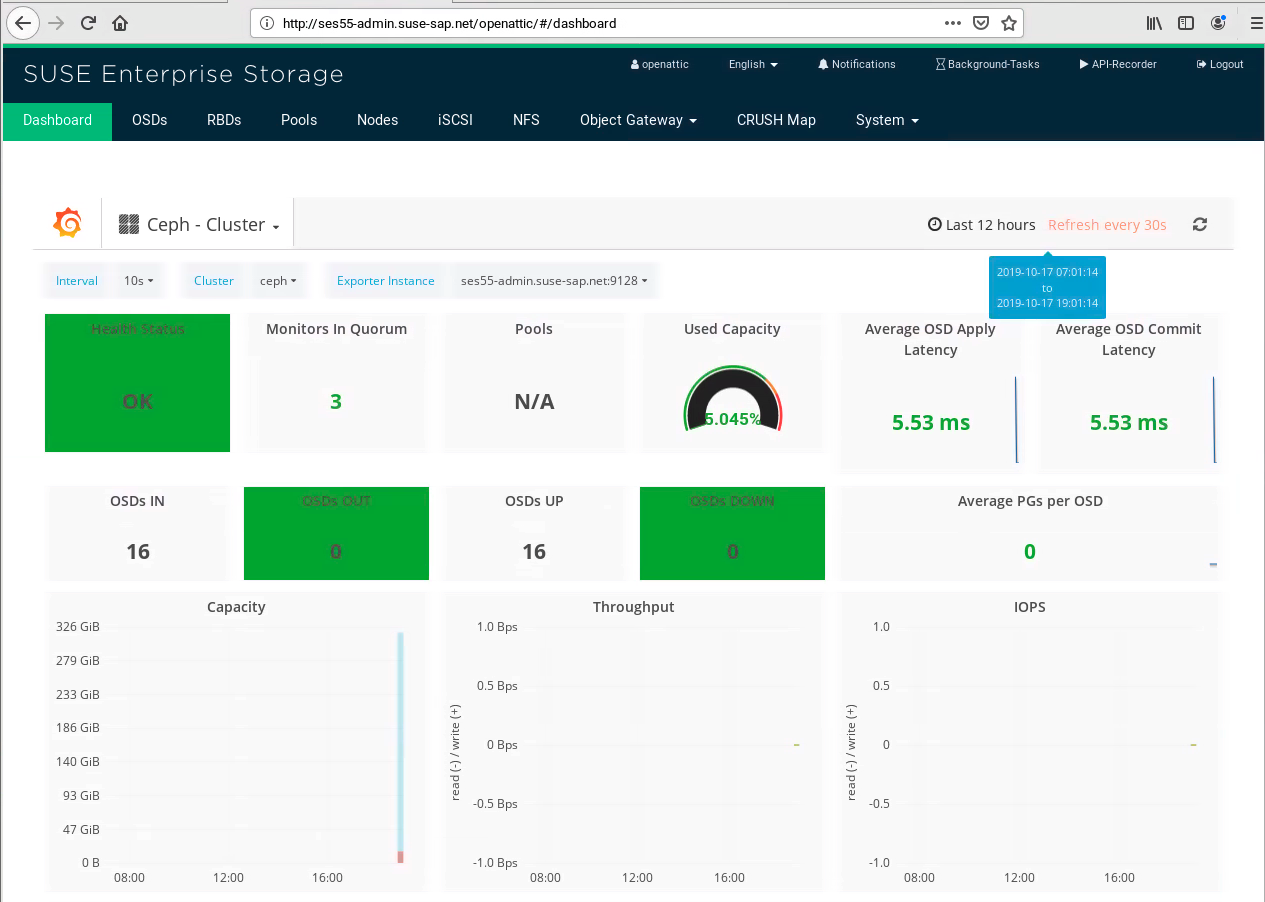Click the Pocket save icon
This screenshot has width=1265, height=902.
(x=981, y=23)
